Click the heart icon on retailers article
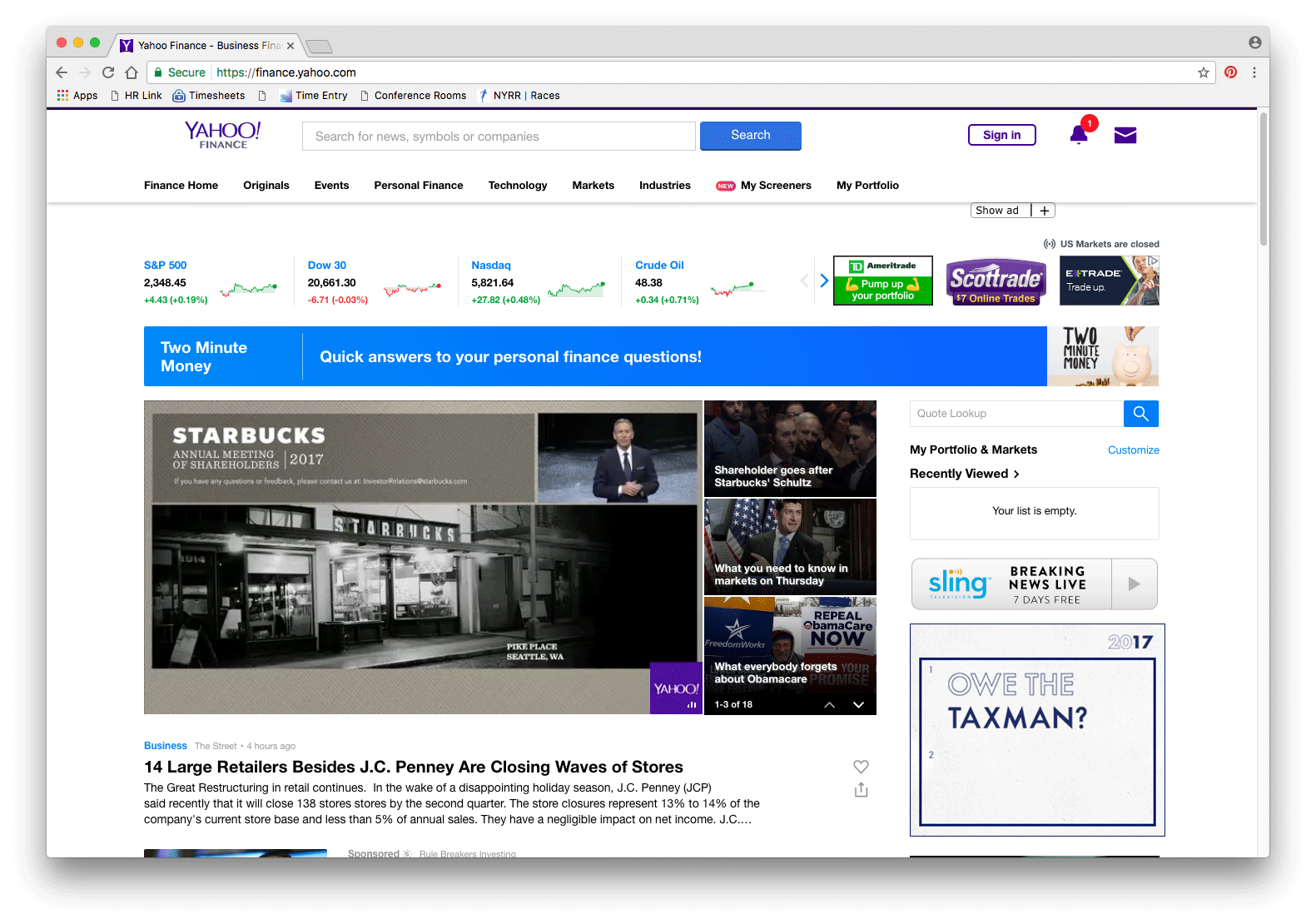This screenshot has height=924, width=1316. coord(861,767)
